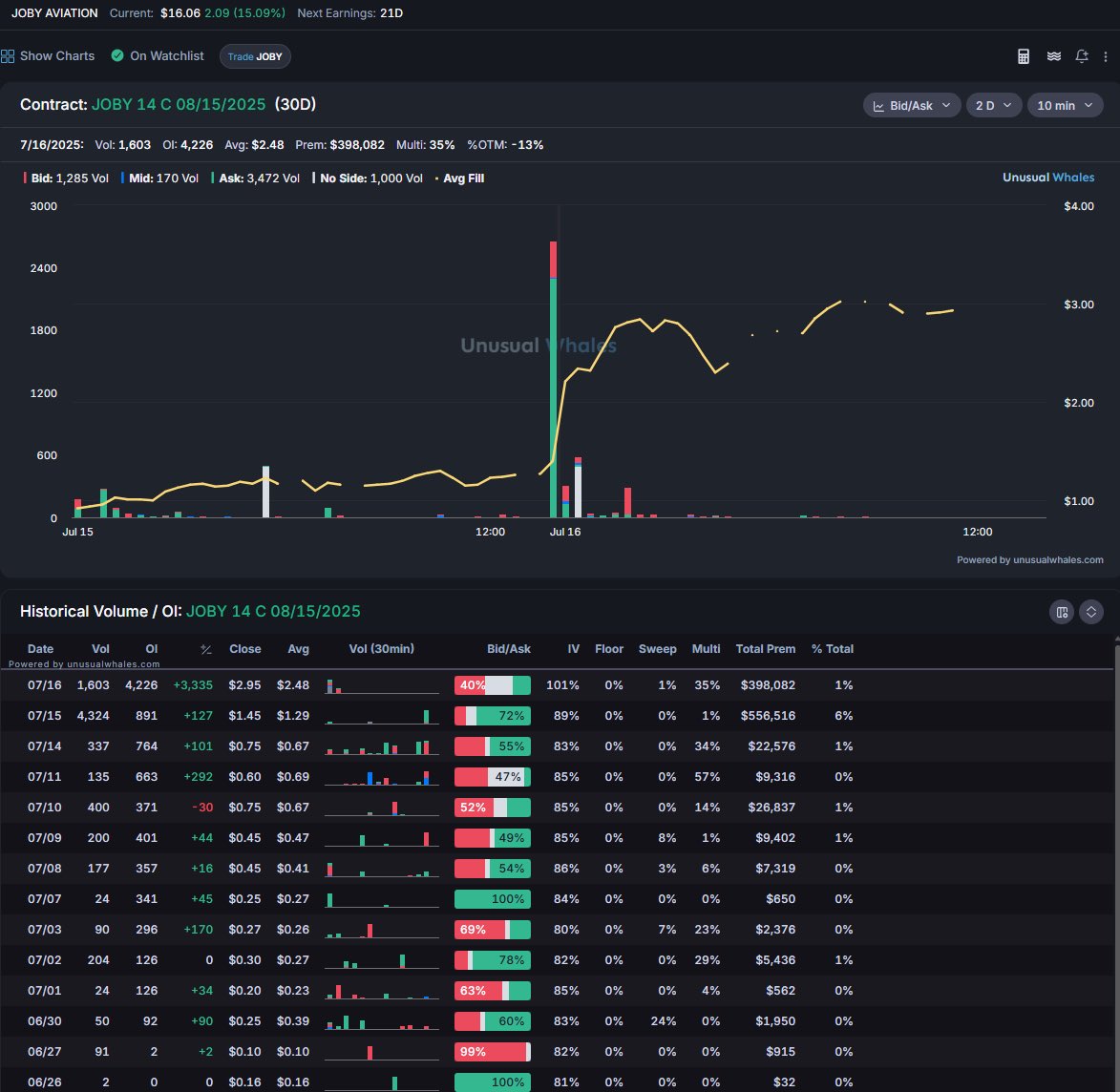Viewport: 1120px width, 1092px height.
Task: Click the waves flow icon
Action: [1053, 56]
